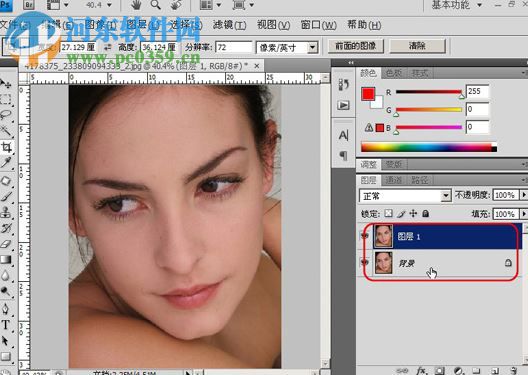Create new fill or adjustment layer
Viewport: 528px width, 375px height.
(458, 371)
